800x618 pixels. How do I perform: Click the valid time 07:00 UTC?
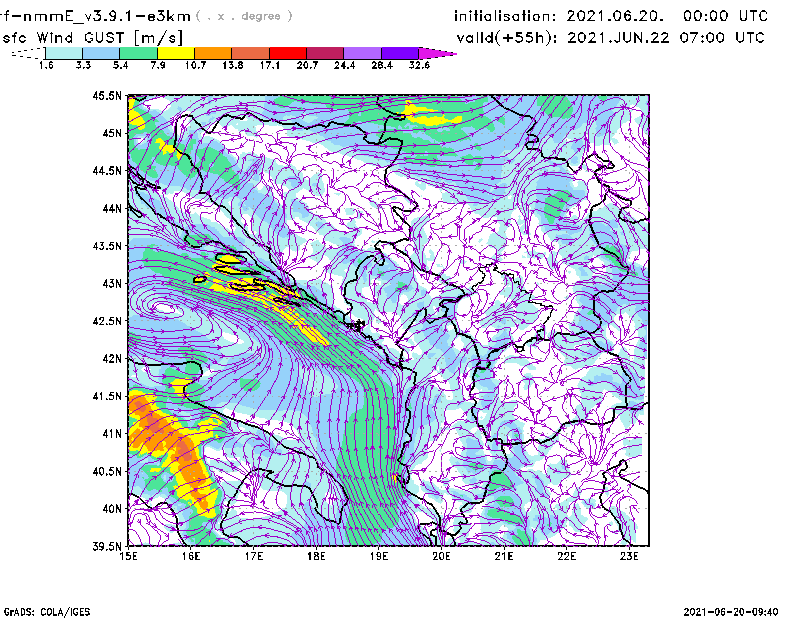[722, 38]
